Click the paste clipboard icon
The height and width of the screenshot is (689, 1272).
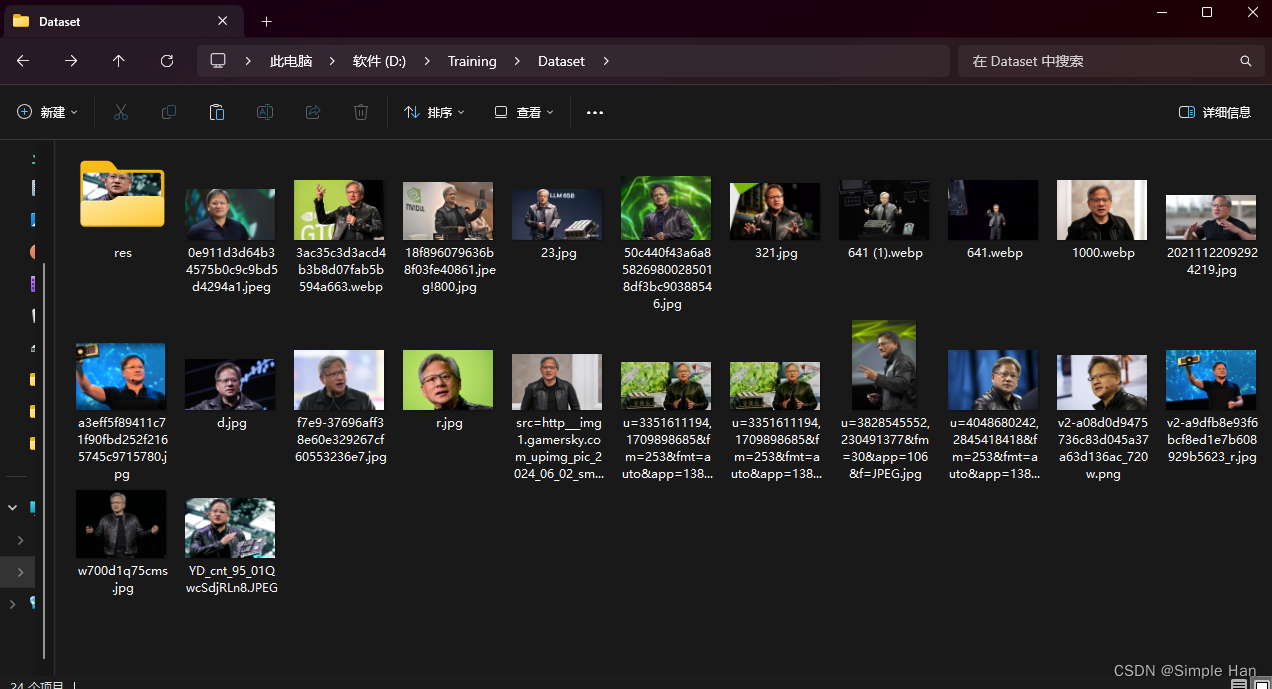[x=217, y=112]
